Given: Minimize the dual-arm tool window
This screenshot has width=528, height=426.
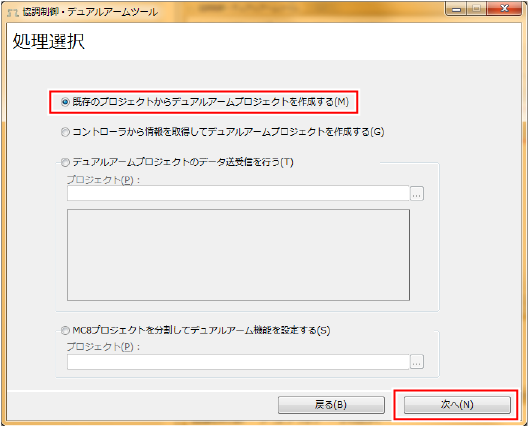Looking at the screenshot, I should (456, 9).
